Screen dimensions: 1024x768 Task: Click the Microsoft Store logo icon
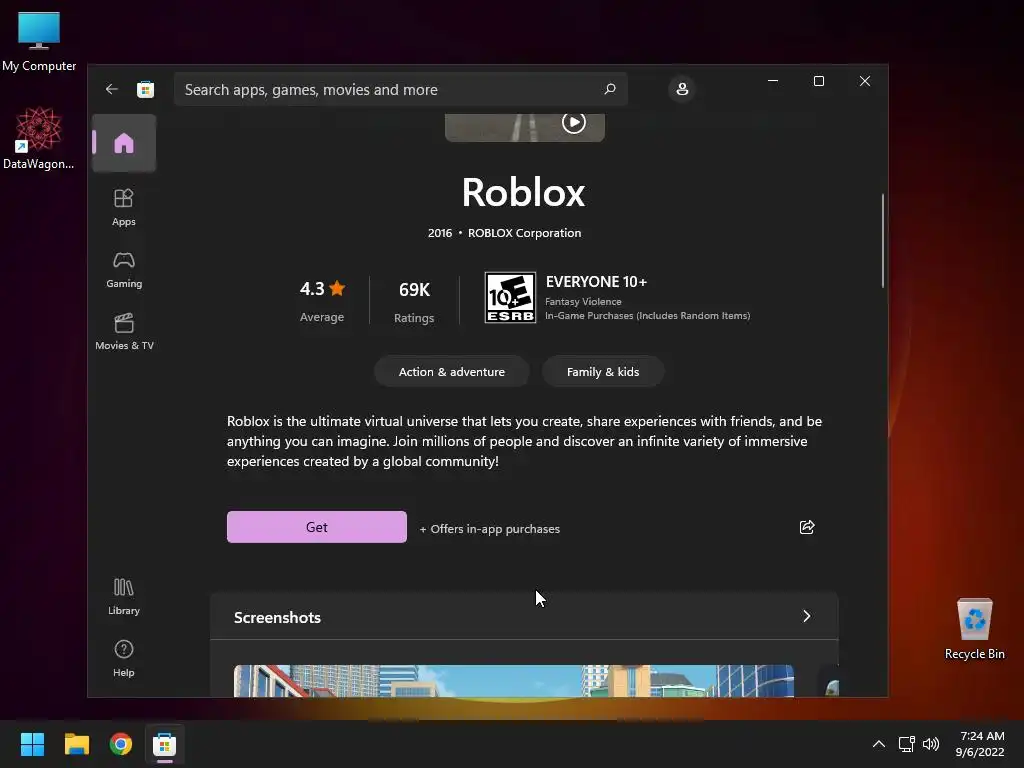pyautogui.click(x=146, y=89)
